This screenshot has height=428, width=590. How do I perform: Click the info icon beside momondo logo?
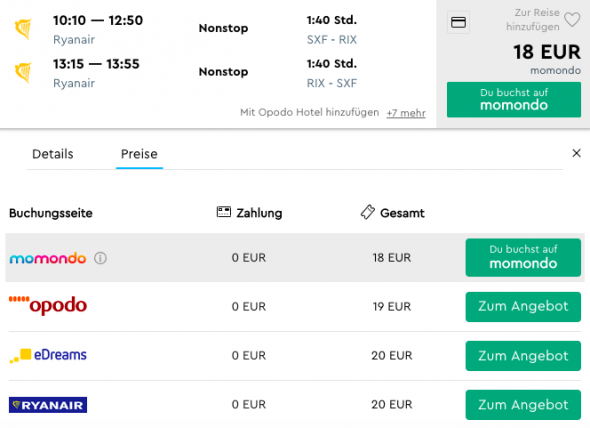point(100,258)
